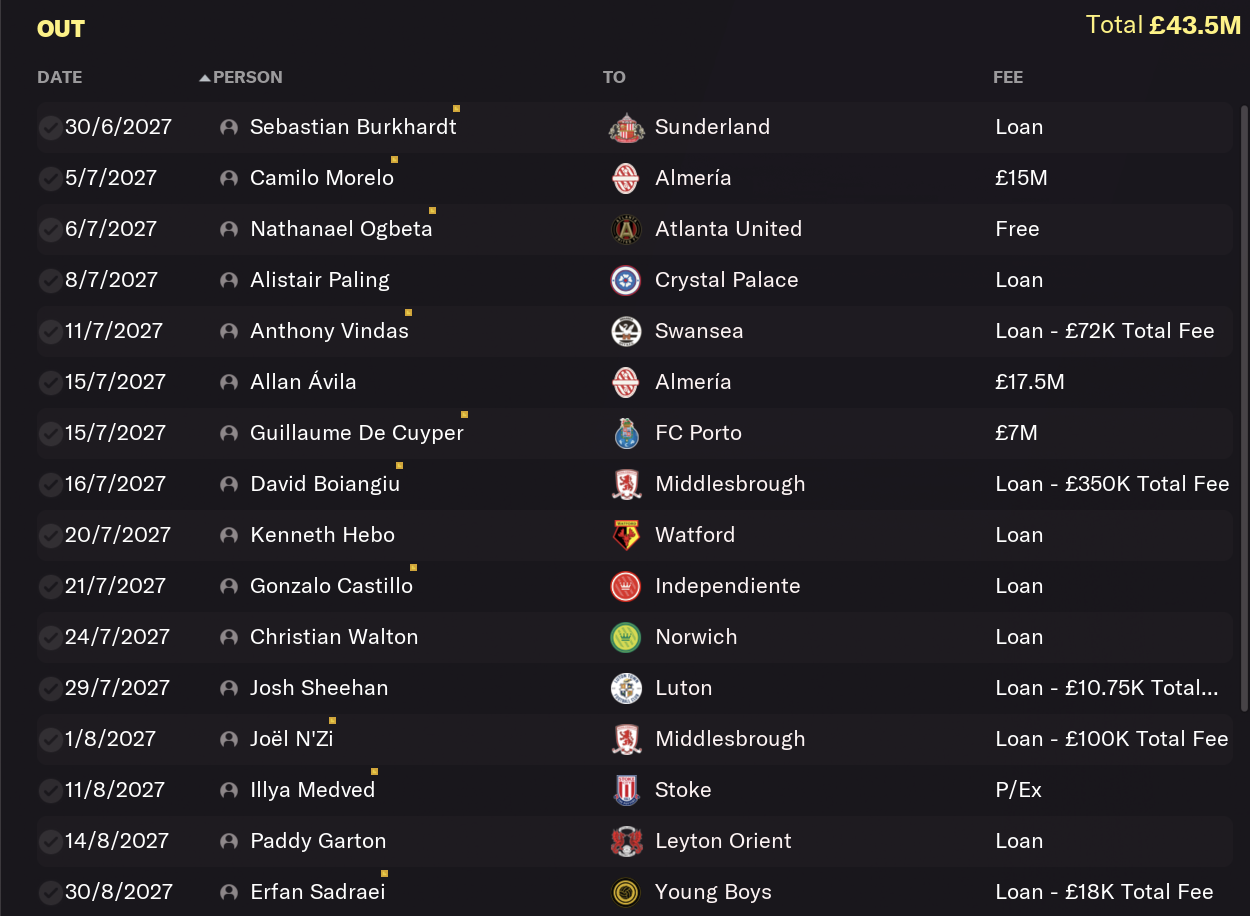Viewport: 1250px width, 916px height.
Task: Sort by the TO column header
Action: [x=614, y=77]
